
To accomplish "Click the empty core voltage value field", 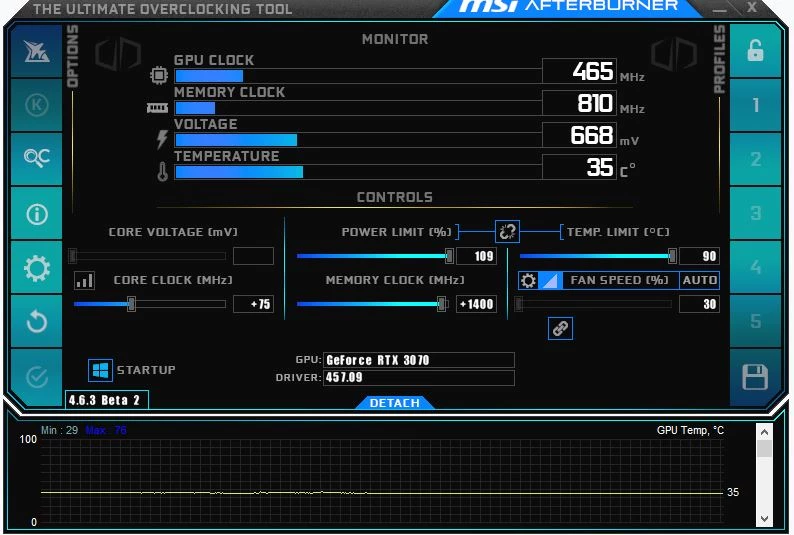I will pyautogui.click(x=254, y=256).
